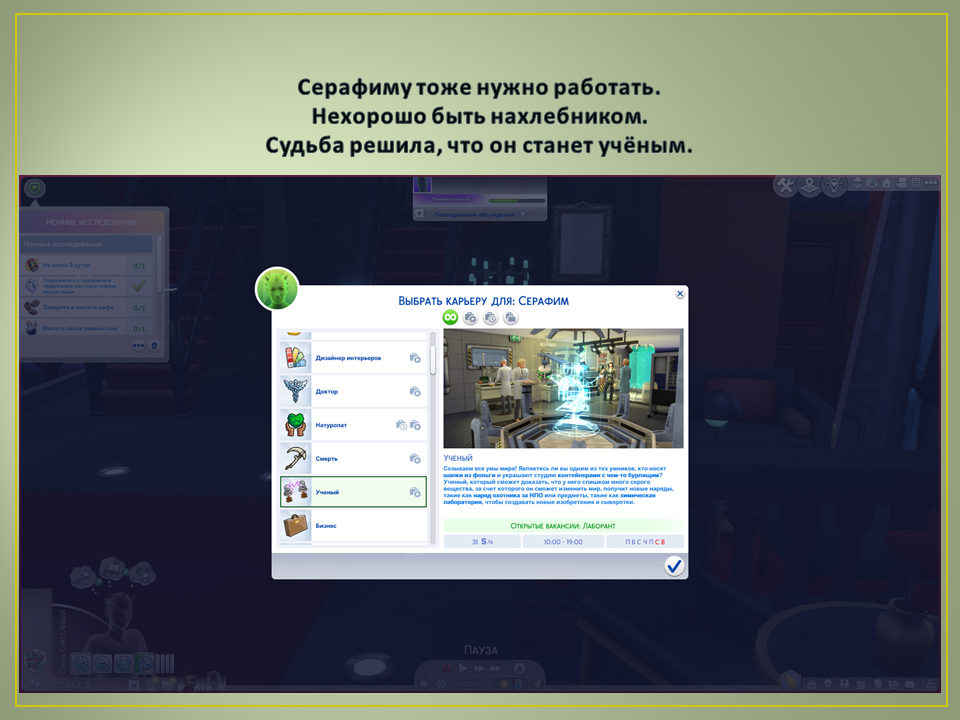Viewport: 960px width, 720px height.
Task: Click the house icon in top-right toolbar
Action: click(886, 182)
